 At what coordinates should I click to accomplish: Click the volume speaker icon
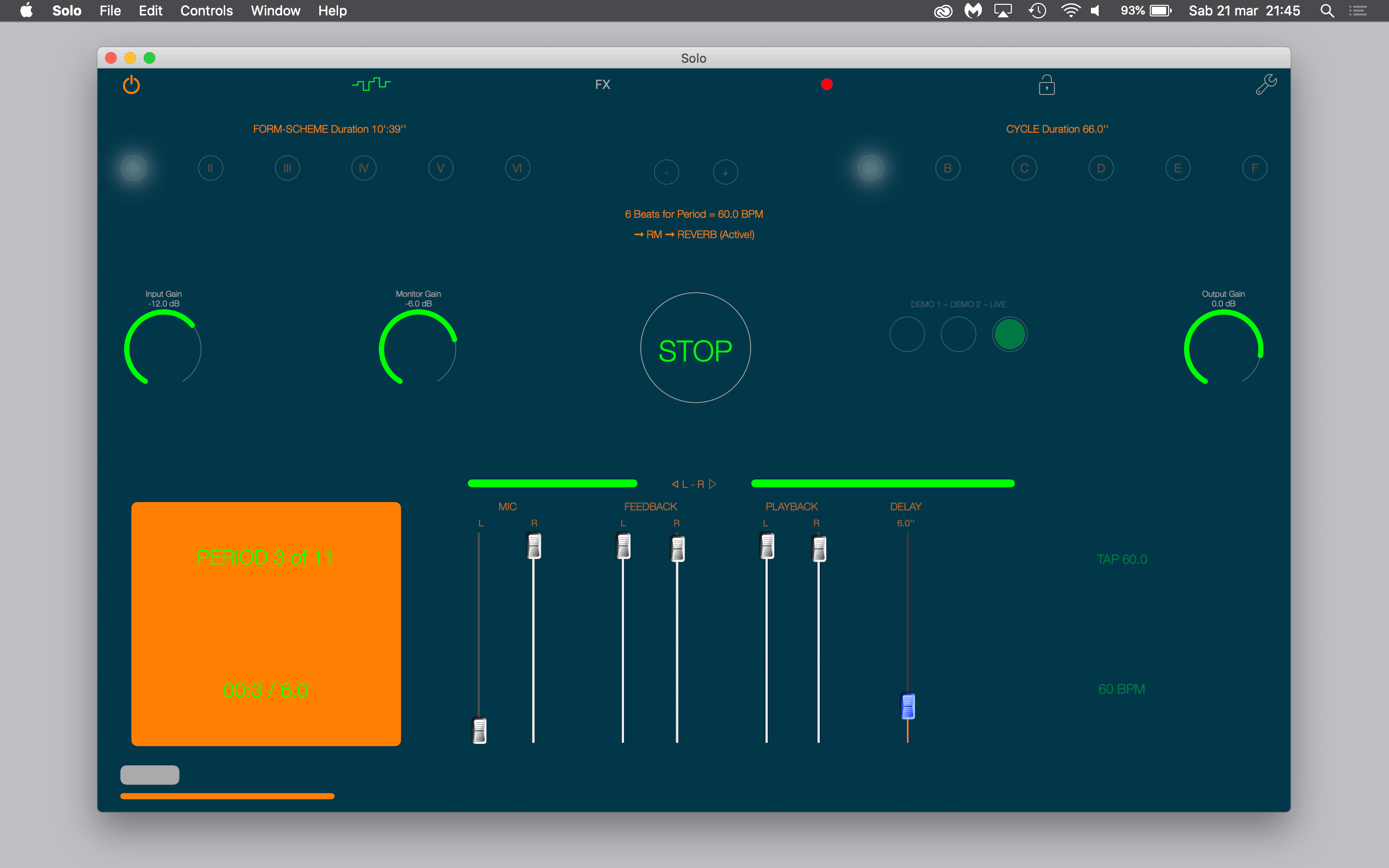coord(1095,10)
